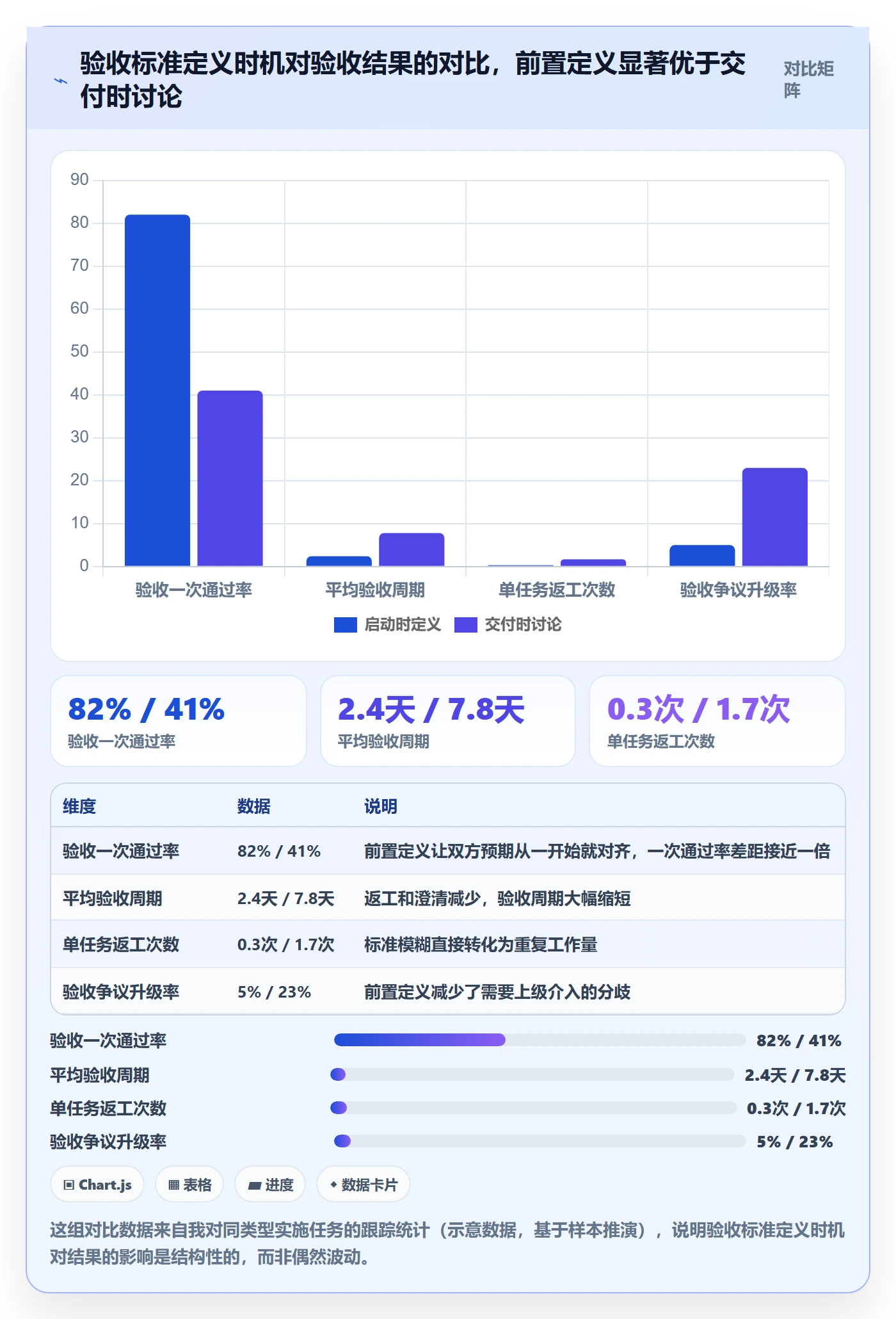Click the footnote paragraph about 示意数据

click(447, 1243)
